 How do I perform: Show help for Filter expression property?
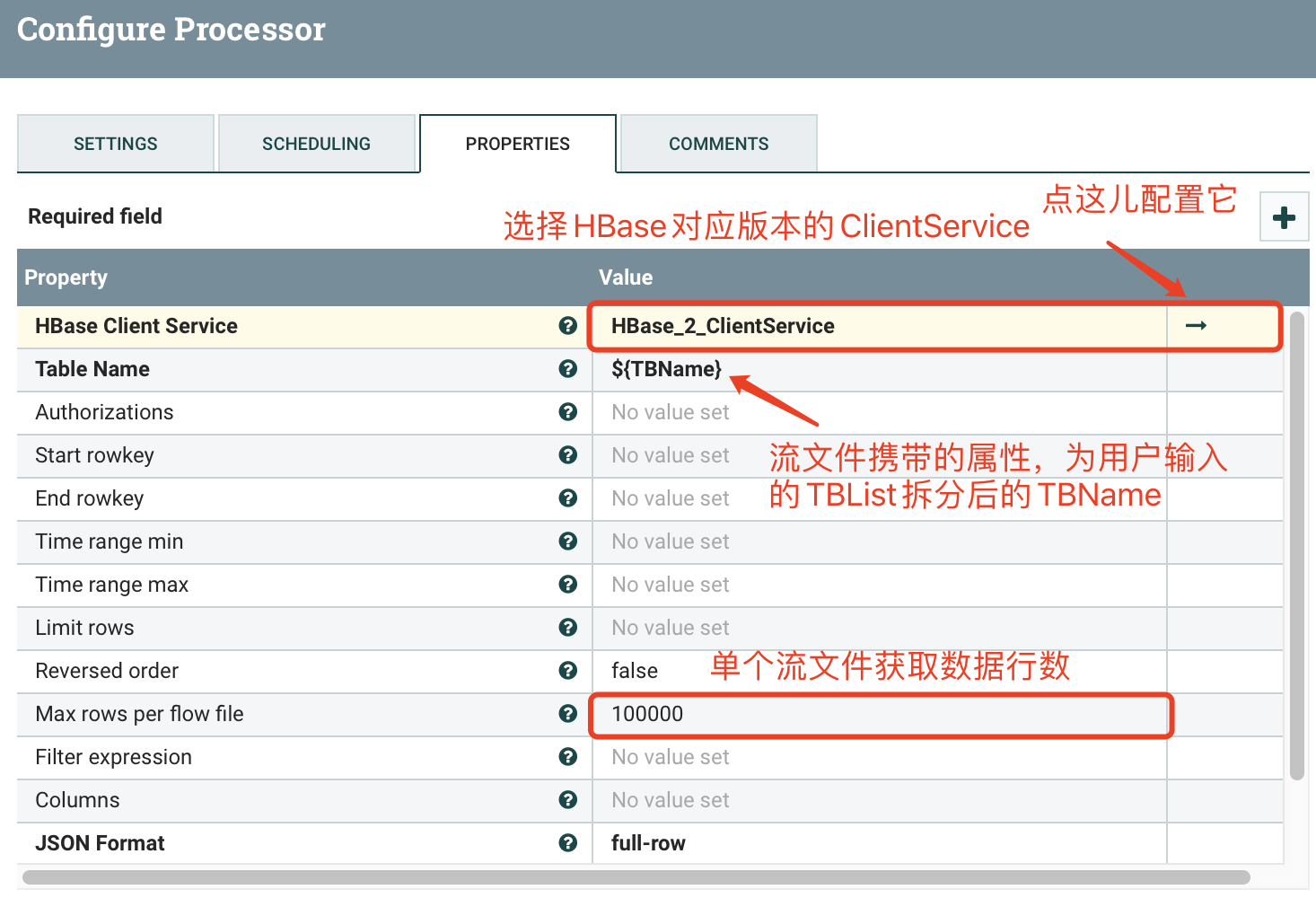pyautogui.click(x=567, y=757)
